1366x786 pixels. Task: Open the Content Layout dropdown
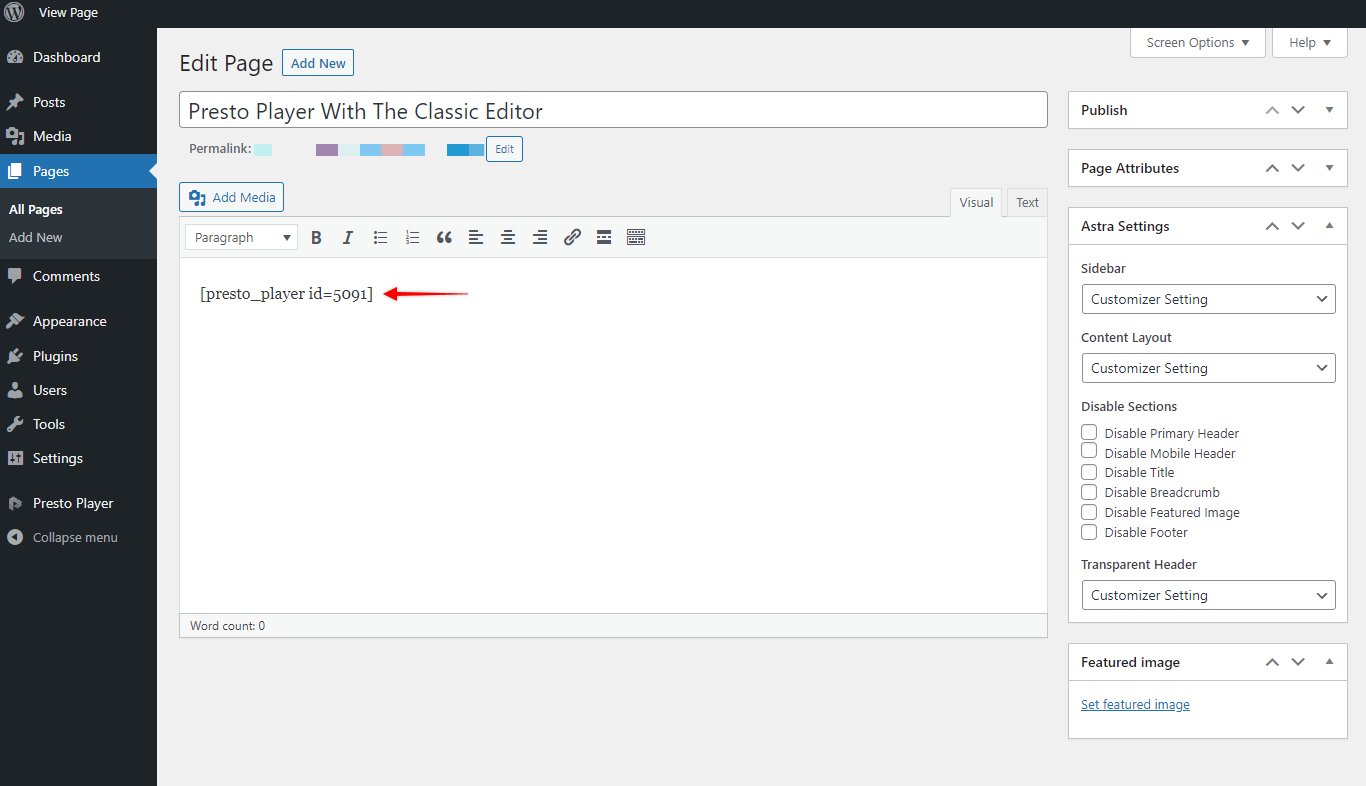point(1208,368)
